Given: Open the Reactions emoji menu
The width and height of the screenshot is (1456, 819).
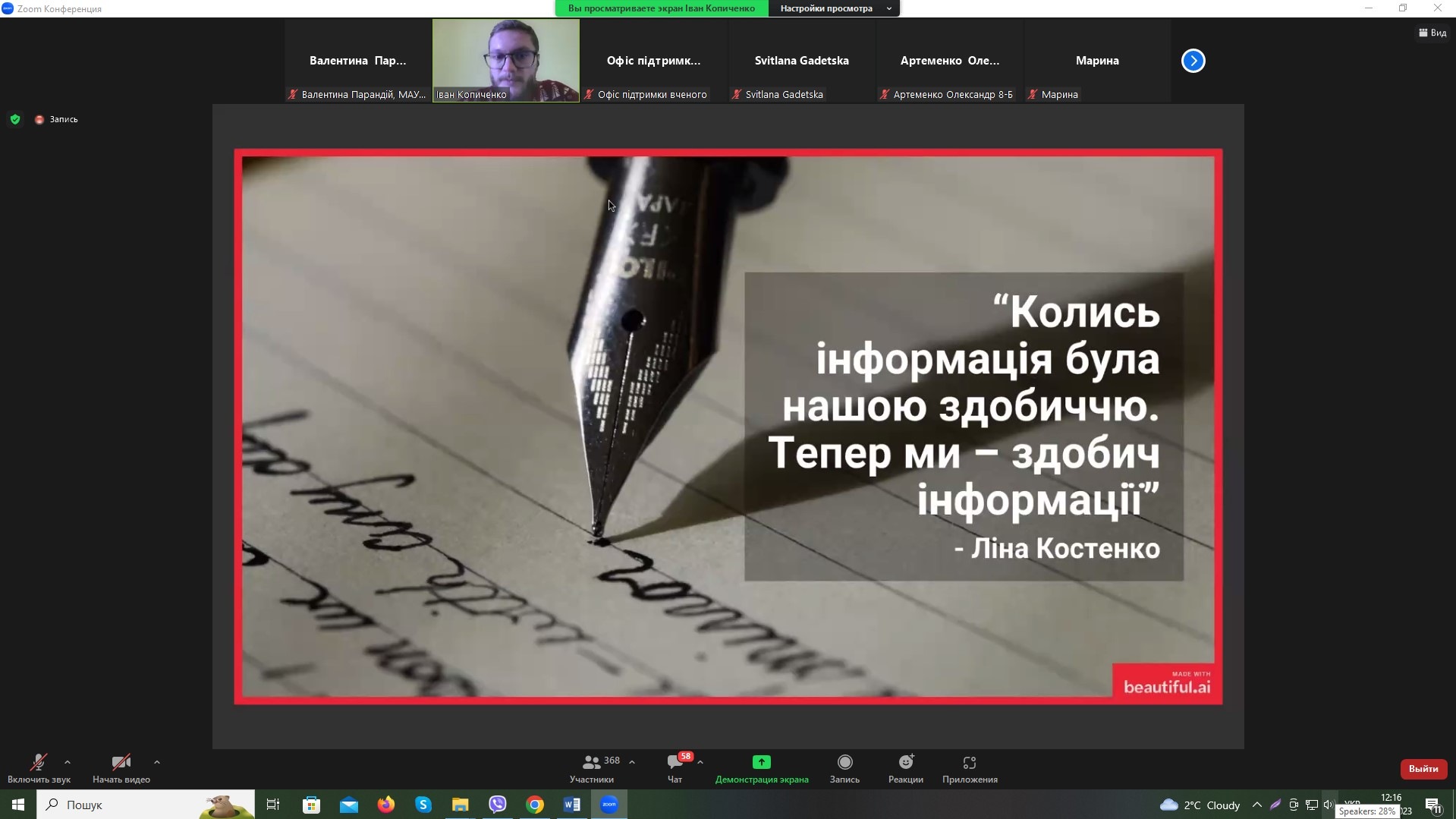Looking at the screenshot, I should tap(906, 762).
